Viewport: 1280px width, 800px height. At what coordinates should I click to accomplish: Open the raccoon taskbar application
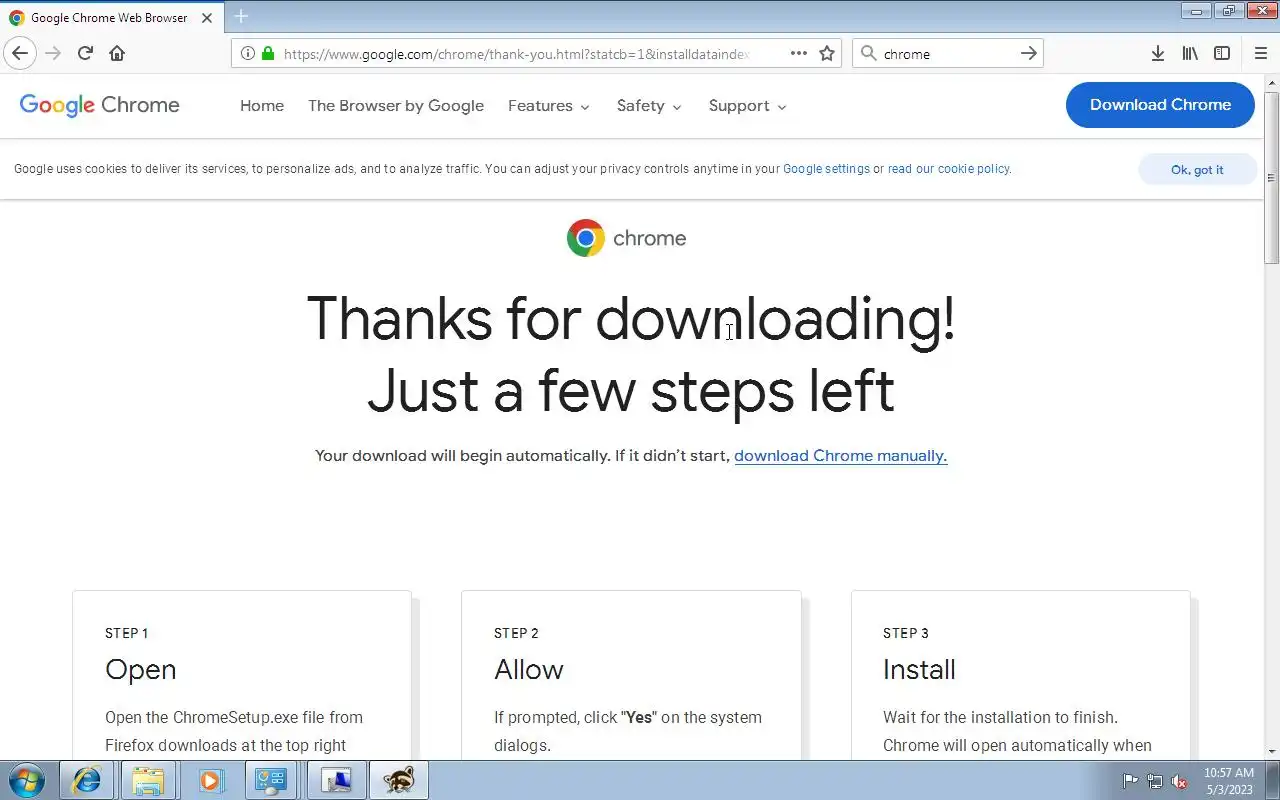(x=398, y=780)
